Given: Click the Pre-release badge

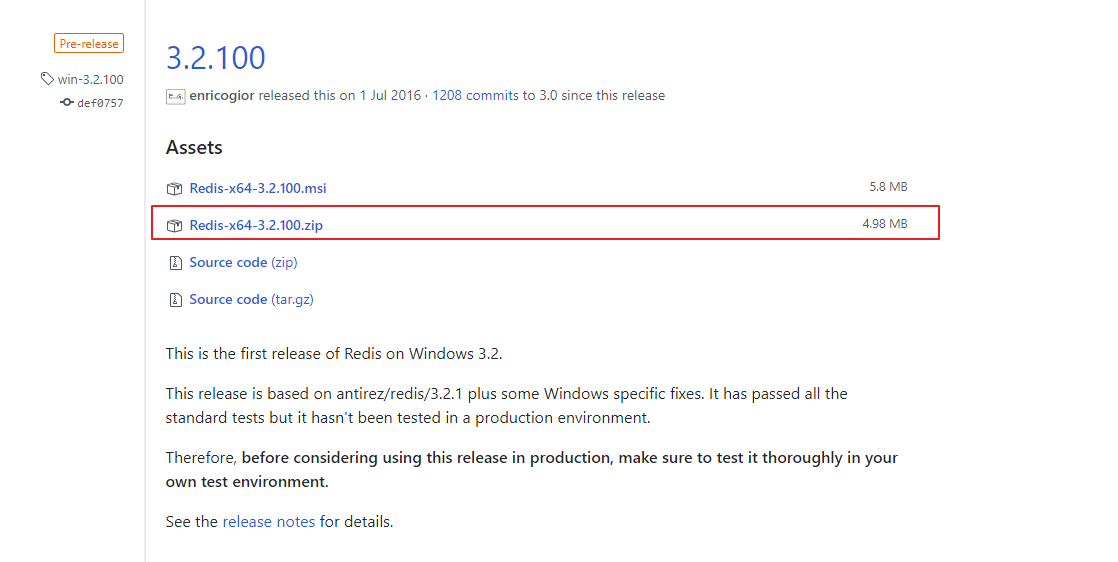Looking at the screenshot, I should pos(89,44).
